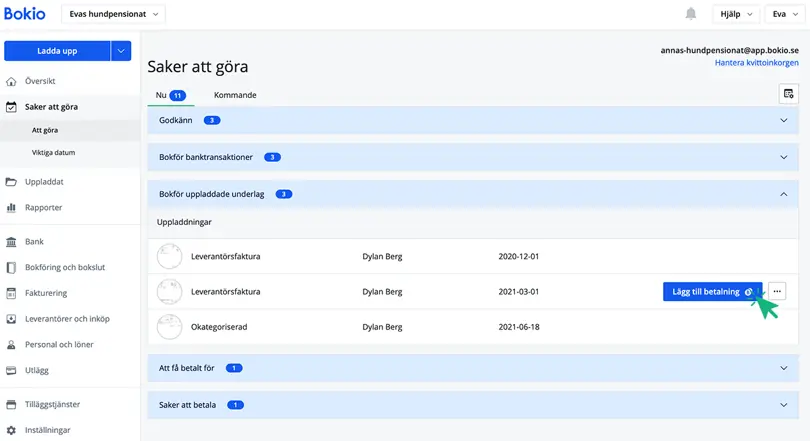
Task: Click the Bokio logo
Action: tap(24, 13)
